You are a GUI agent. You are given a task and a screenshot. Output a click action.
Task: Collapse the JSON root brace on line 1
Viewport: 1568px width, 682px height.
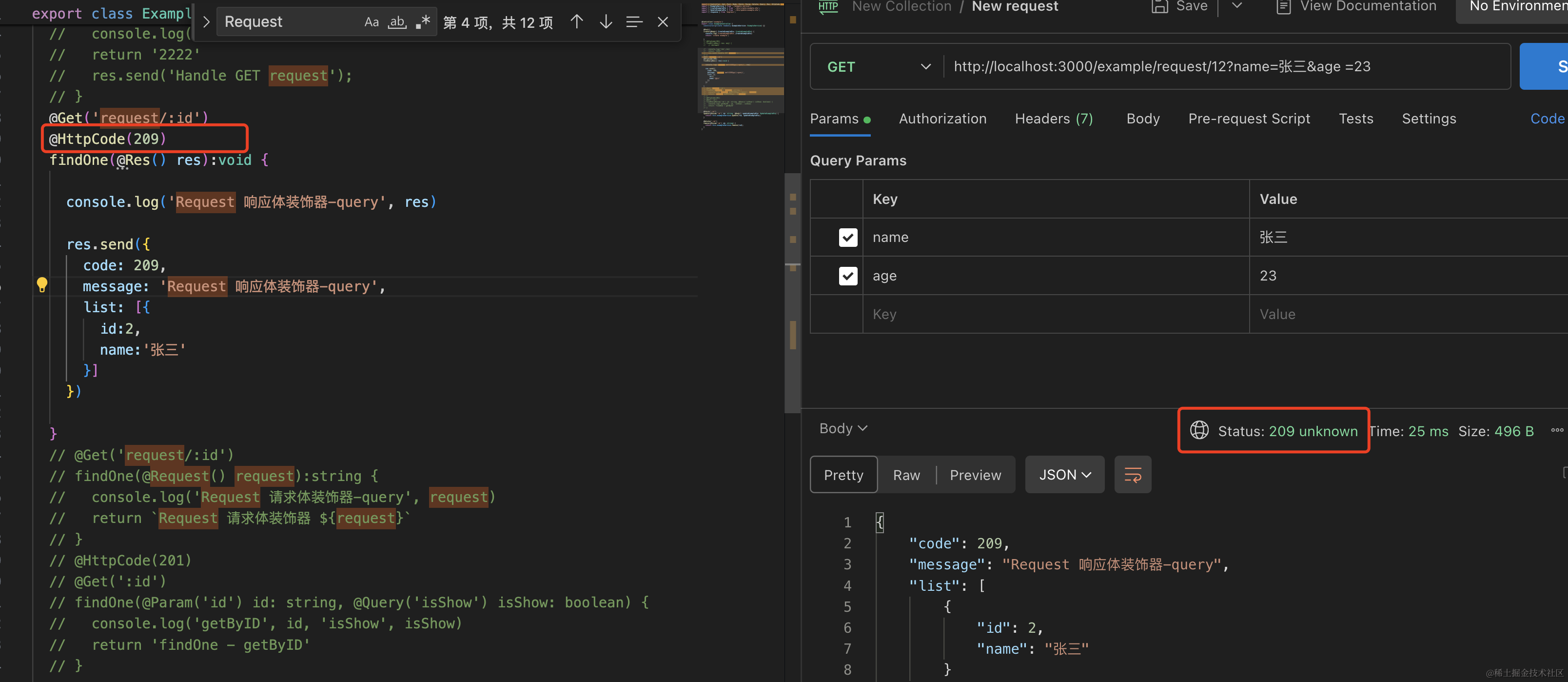pyautogui.click(x=880, y=522)
